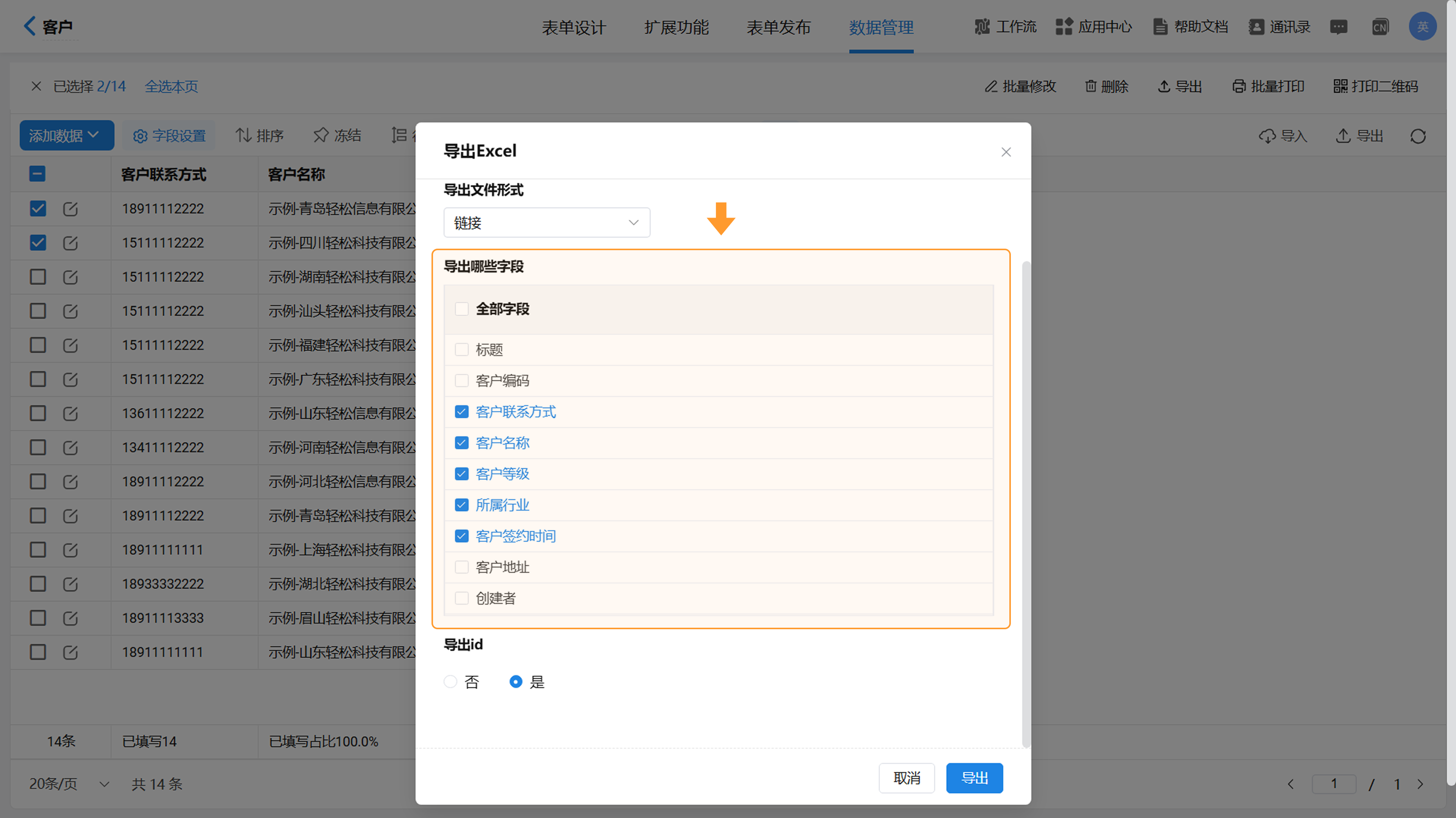Open 导出文件形式 dropdown showing 链接

tap(546, 223)
